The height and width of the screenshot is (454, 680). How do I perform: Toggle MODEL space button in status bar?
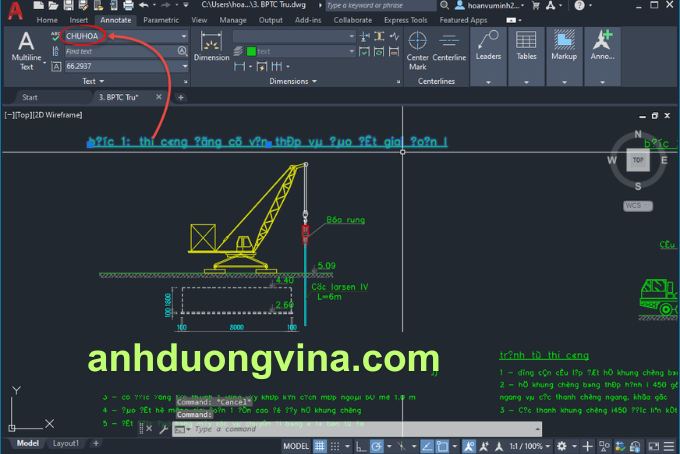[296, 445]
